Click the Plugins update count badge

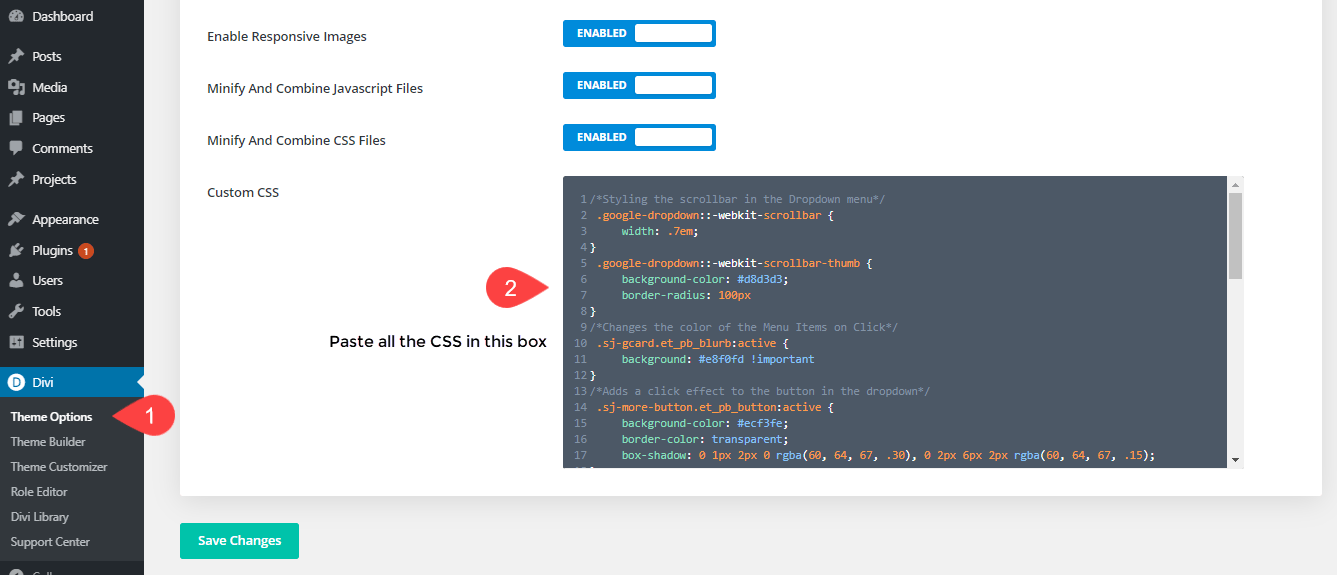pos(86,251)
